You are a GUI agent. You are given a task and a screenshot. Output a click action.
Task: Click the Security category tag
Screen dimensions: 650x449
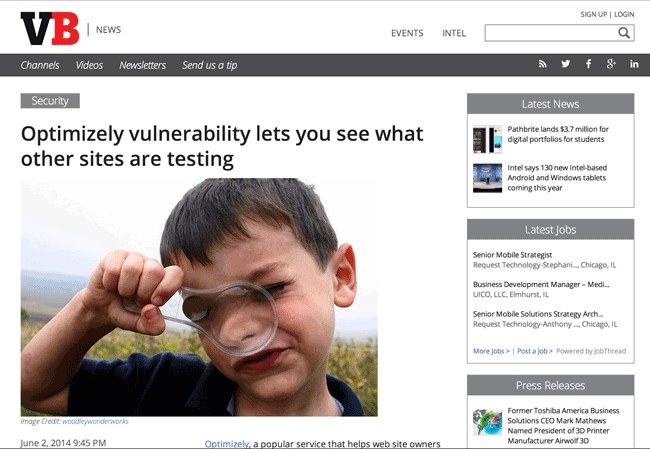(50, 101)
